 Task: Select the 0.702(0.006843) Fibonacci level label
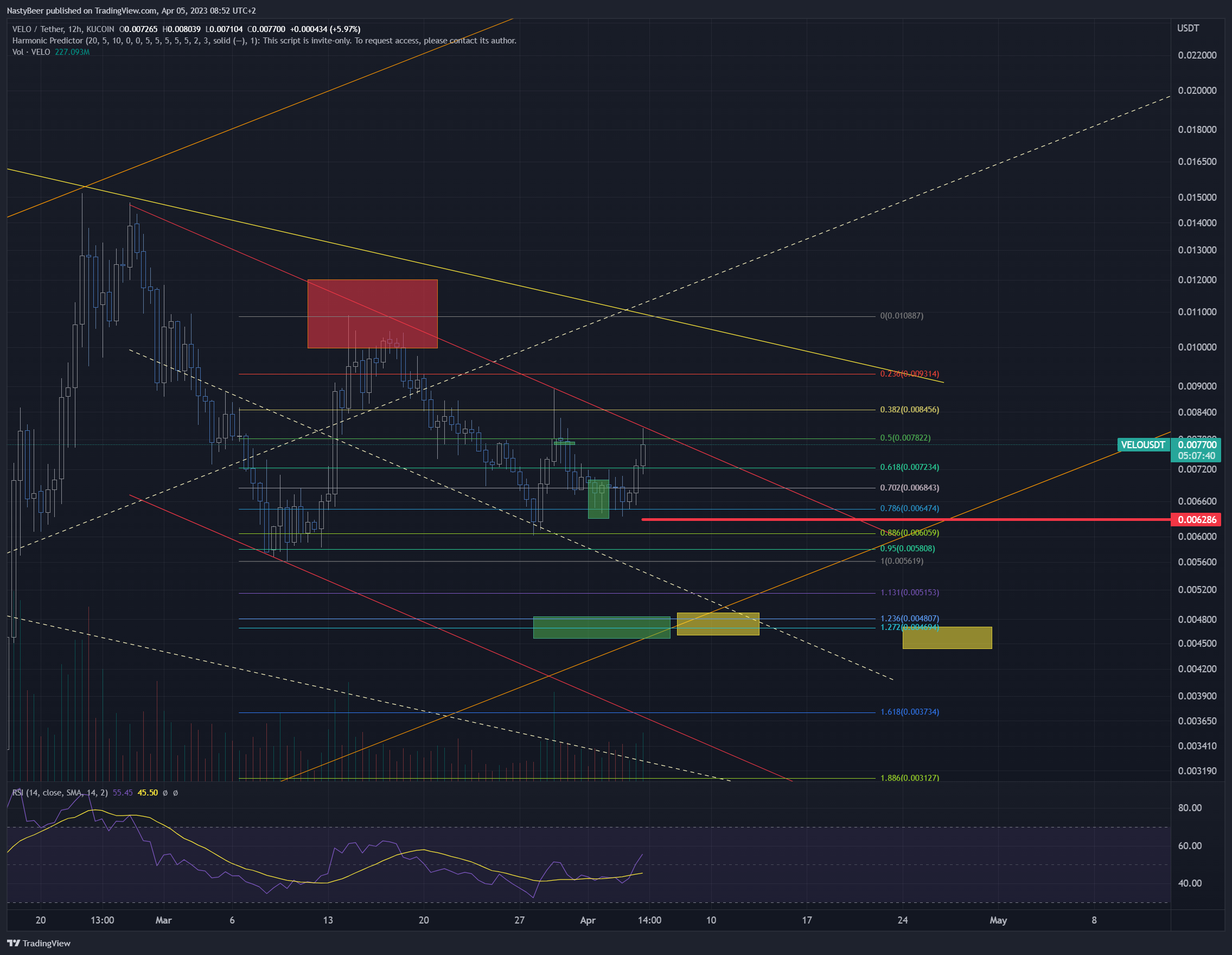[909, 488]
